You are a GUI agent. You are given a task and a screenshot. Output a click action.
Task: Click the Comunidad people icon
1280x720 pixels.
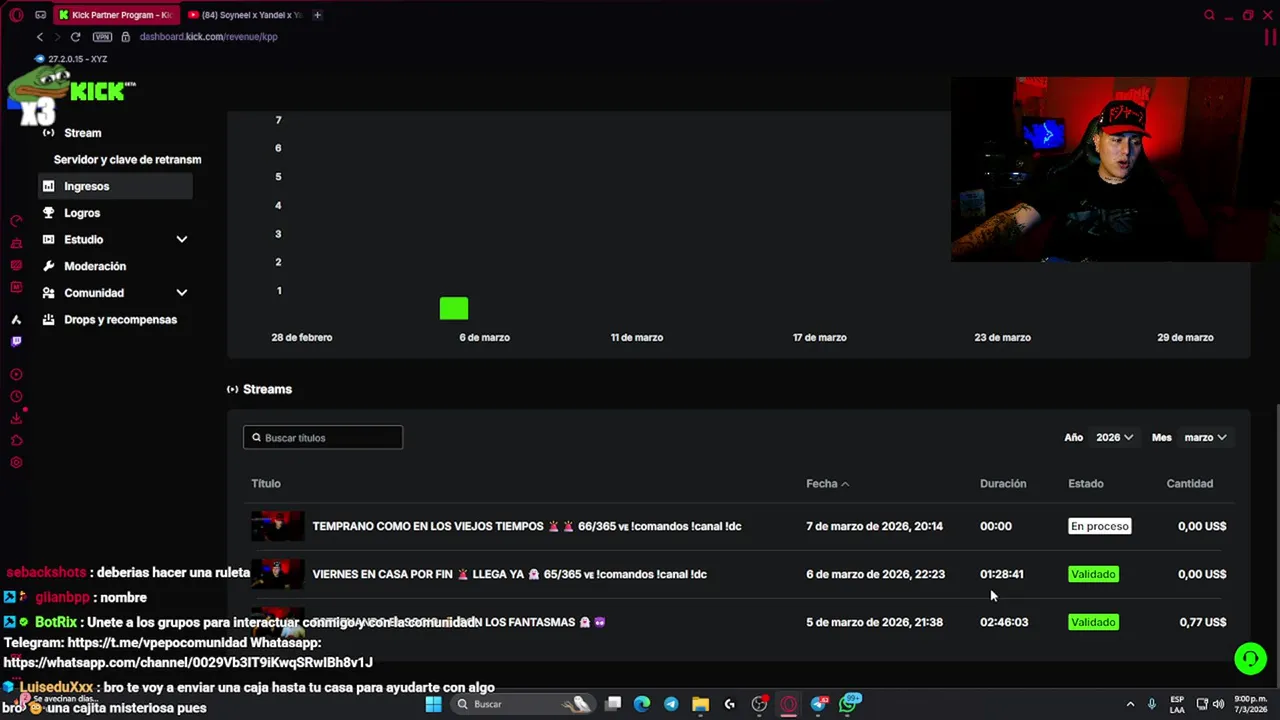48,293
